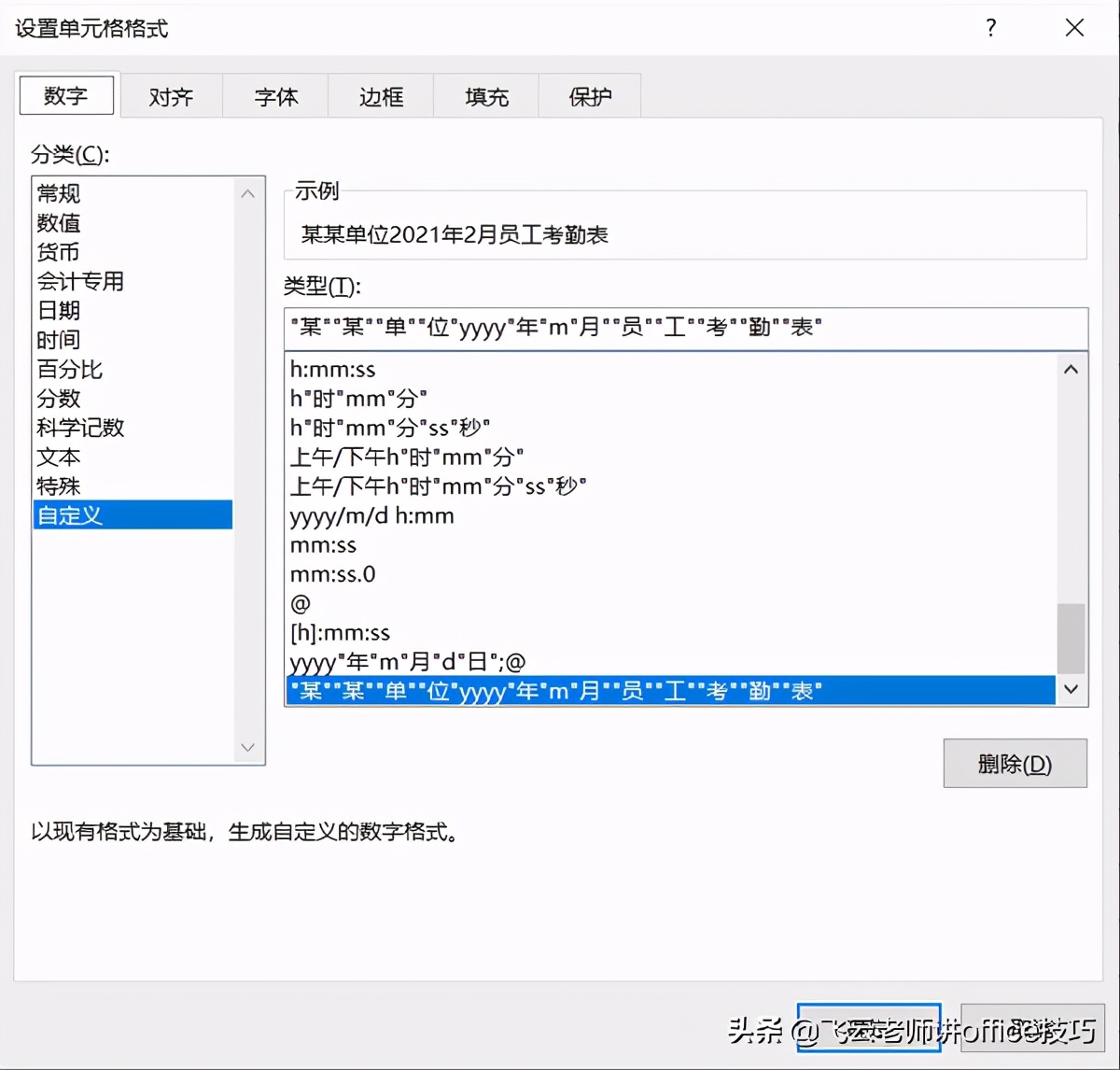Image resolution: width=1120 pixels, height=1070 pixels.
Task: Click the 删除(D) button
Action: coord(1015,763)
